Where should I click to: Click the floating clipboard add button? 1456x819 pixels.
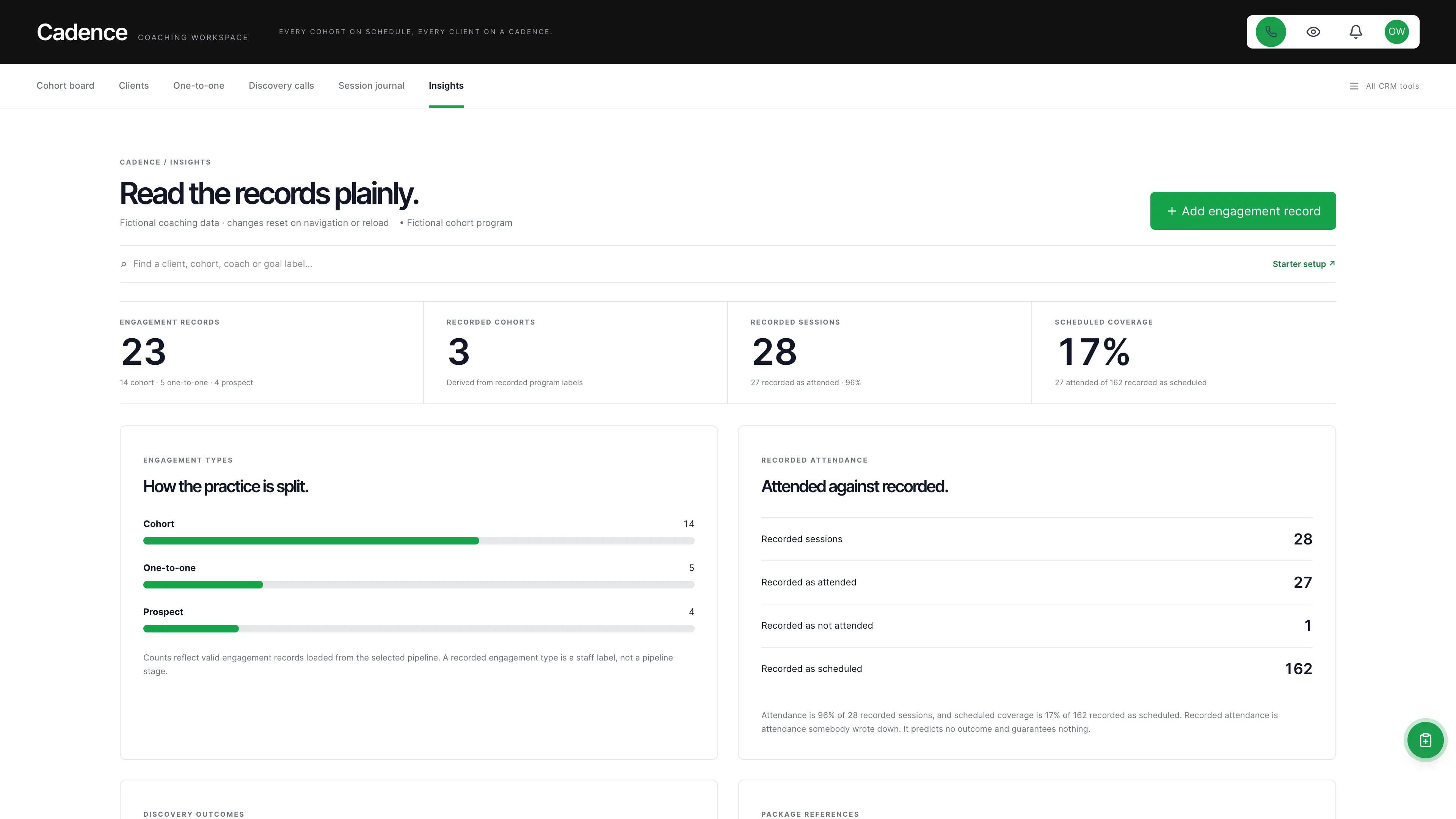click(x=1425, y=740)
